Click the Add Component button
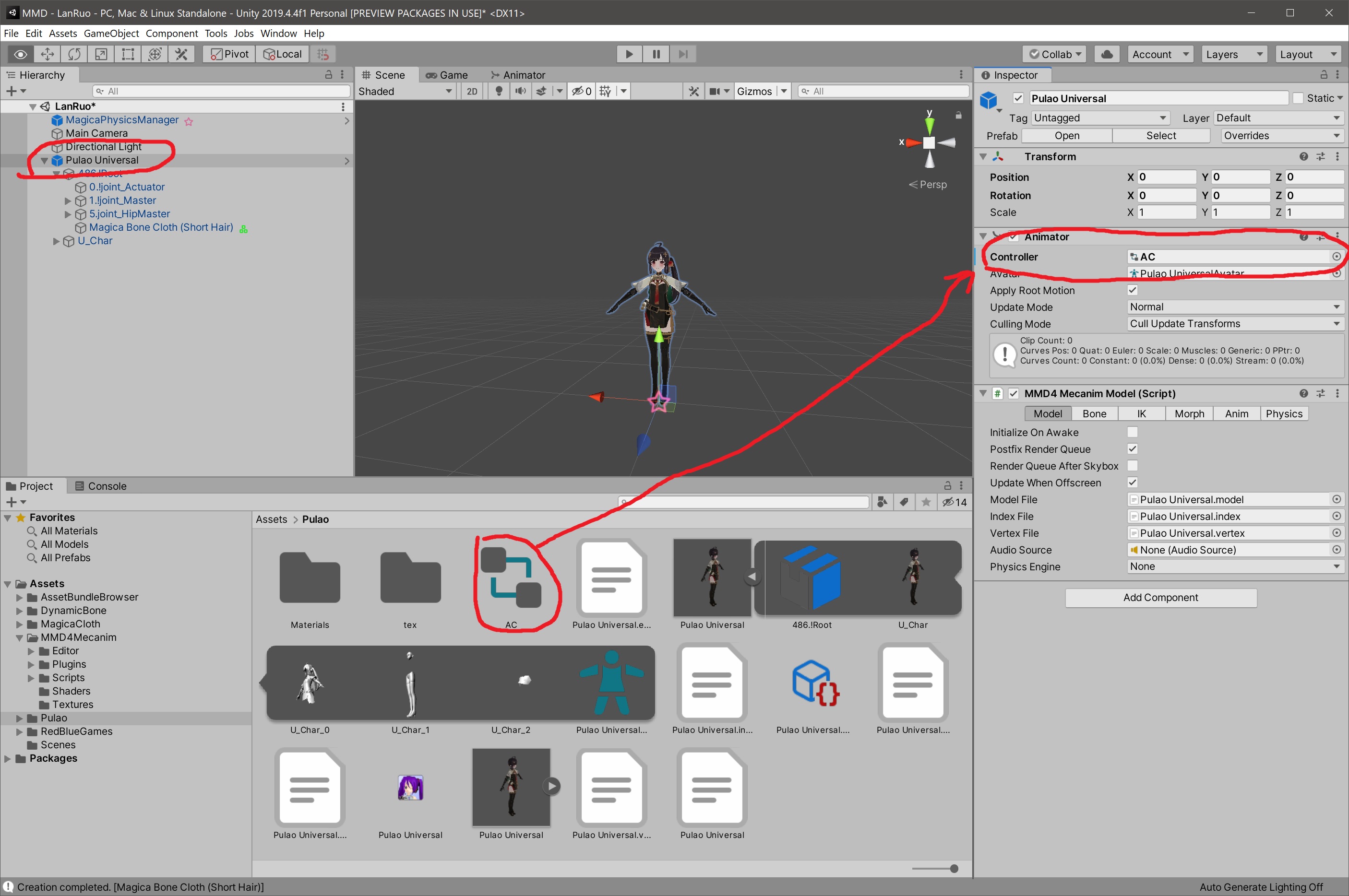 1160,598
